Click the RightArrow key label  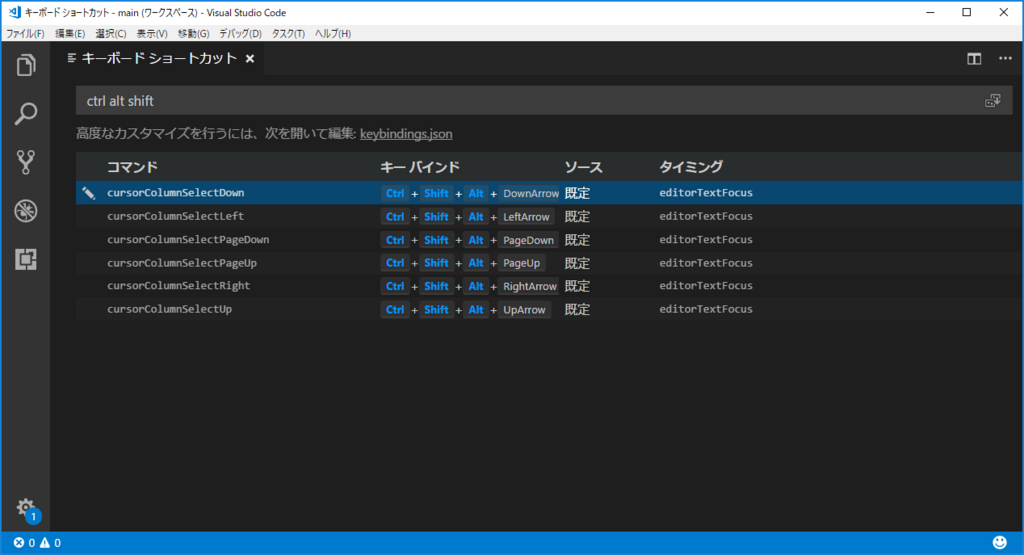coord(530,287)
